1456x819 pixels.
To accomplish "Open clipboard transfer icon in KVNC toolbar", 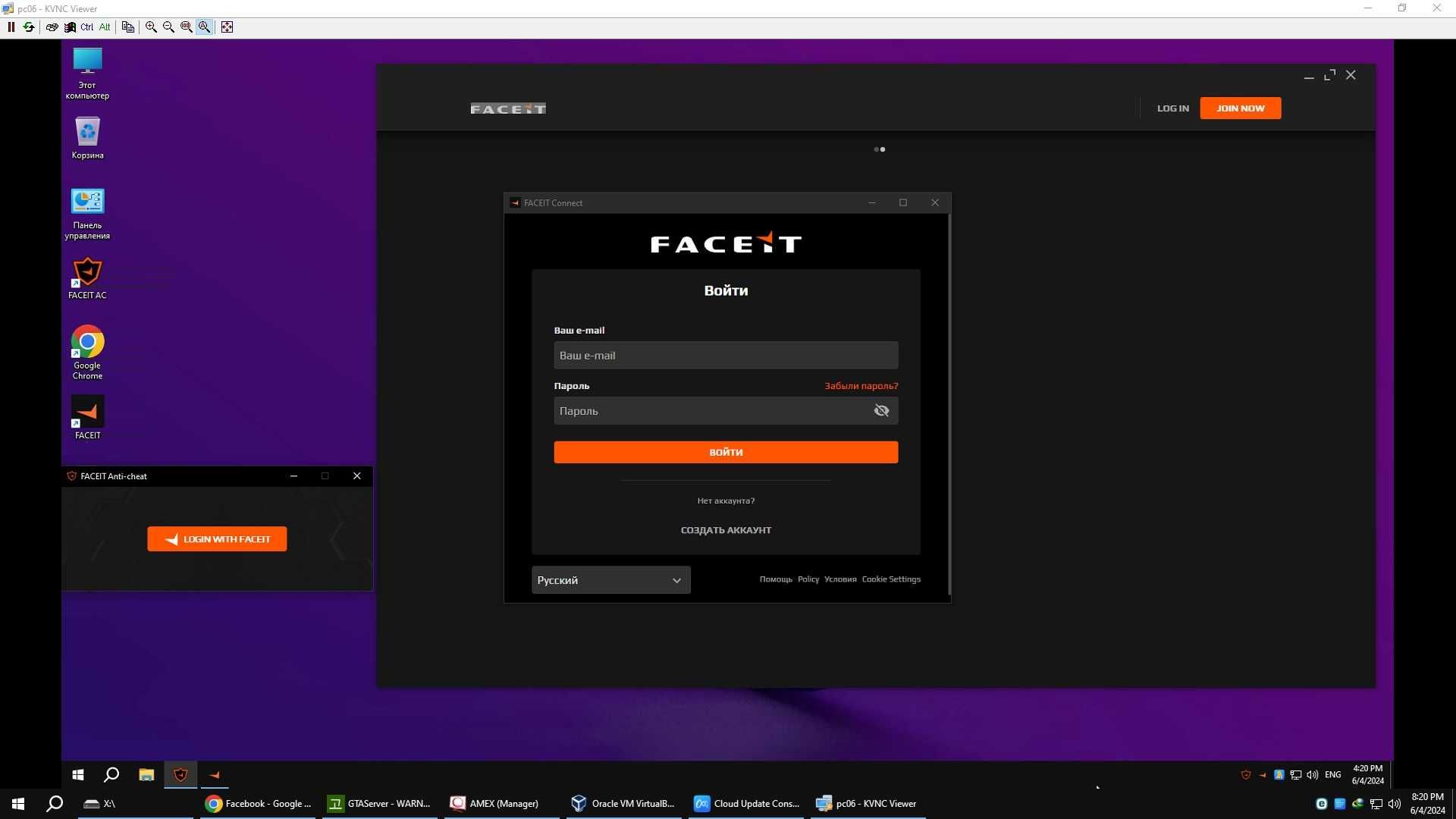I will (x=128, y=27).
